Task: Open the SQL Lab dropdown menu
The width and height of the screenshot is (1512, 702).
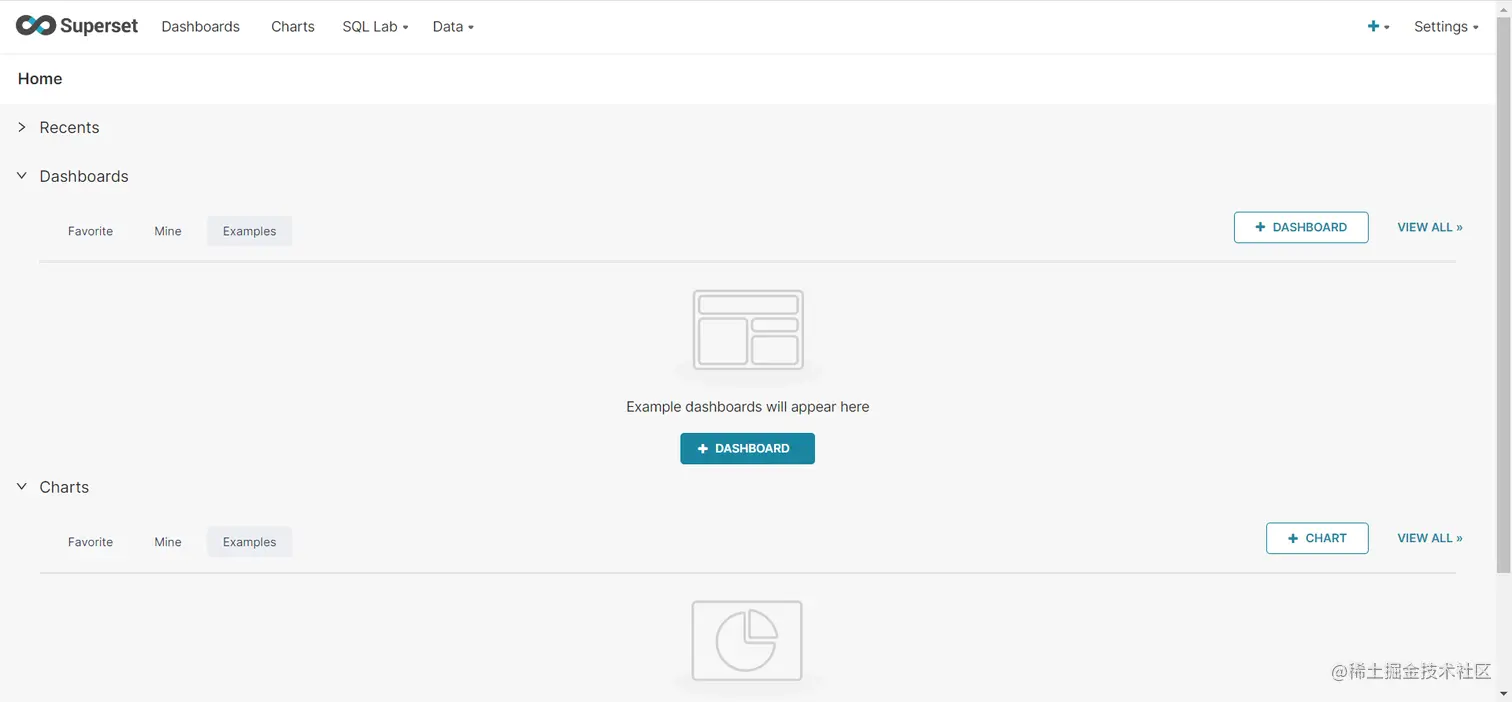Action: tap(375, 27)
